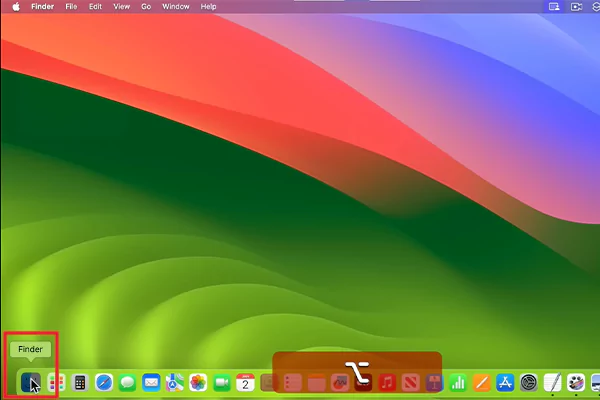The width and height of the screenshot is (600, 400).
Task: Launch Maps from the Dock
Action: point(174,382)
